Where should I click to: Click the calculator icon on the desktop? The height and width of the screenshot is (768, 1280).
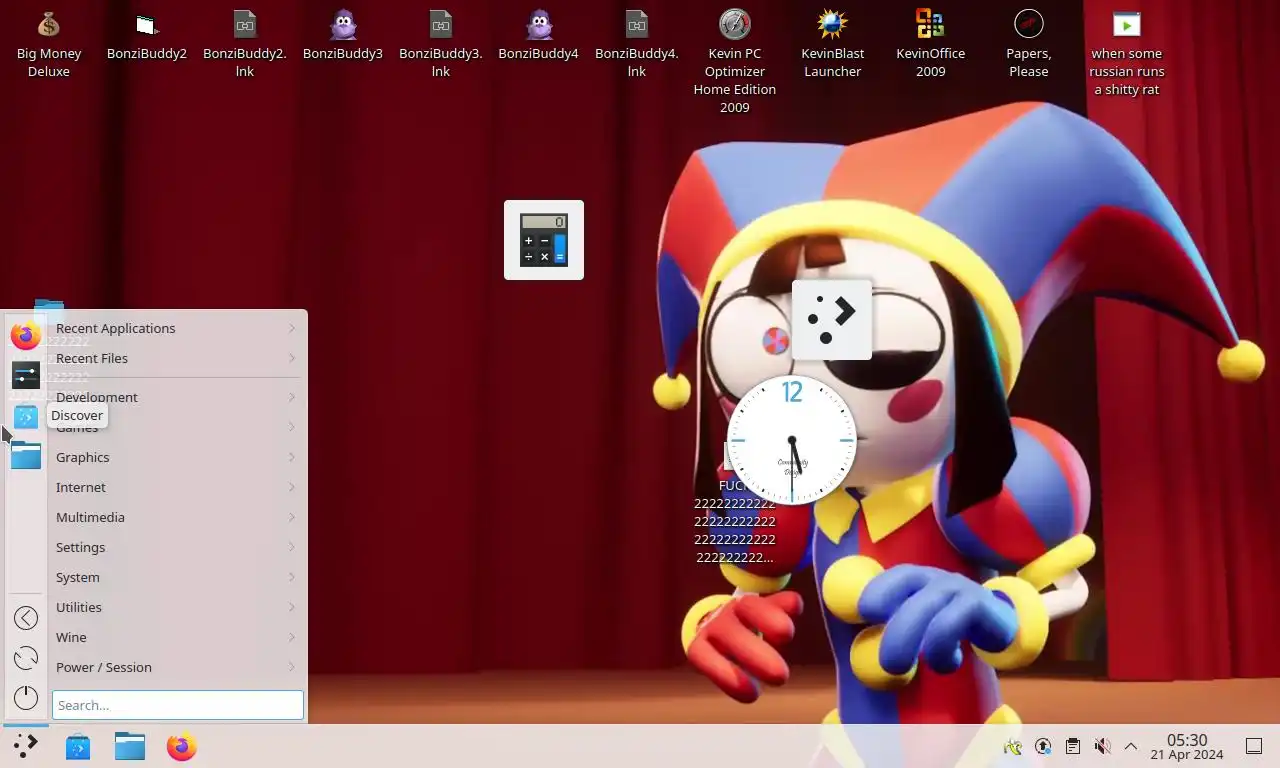coord(544,240)
